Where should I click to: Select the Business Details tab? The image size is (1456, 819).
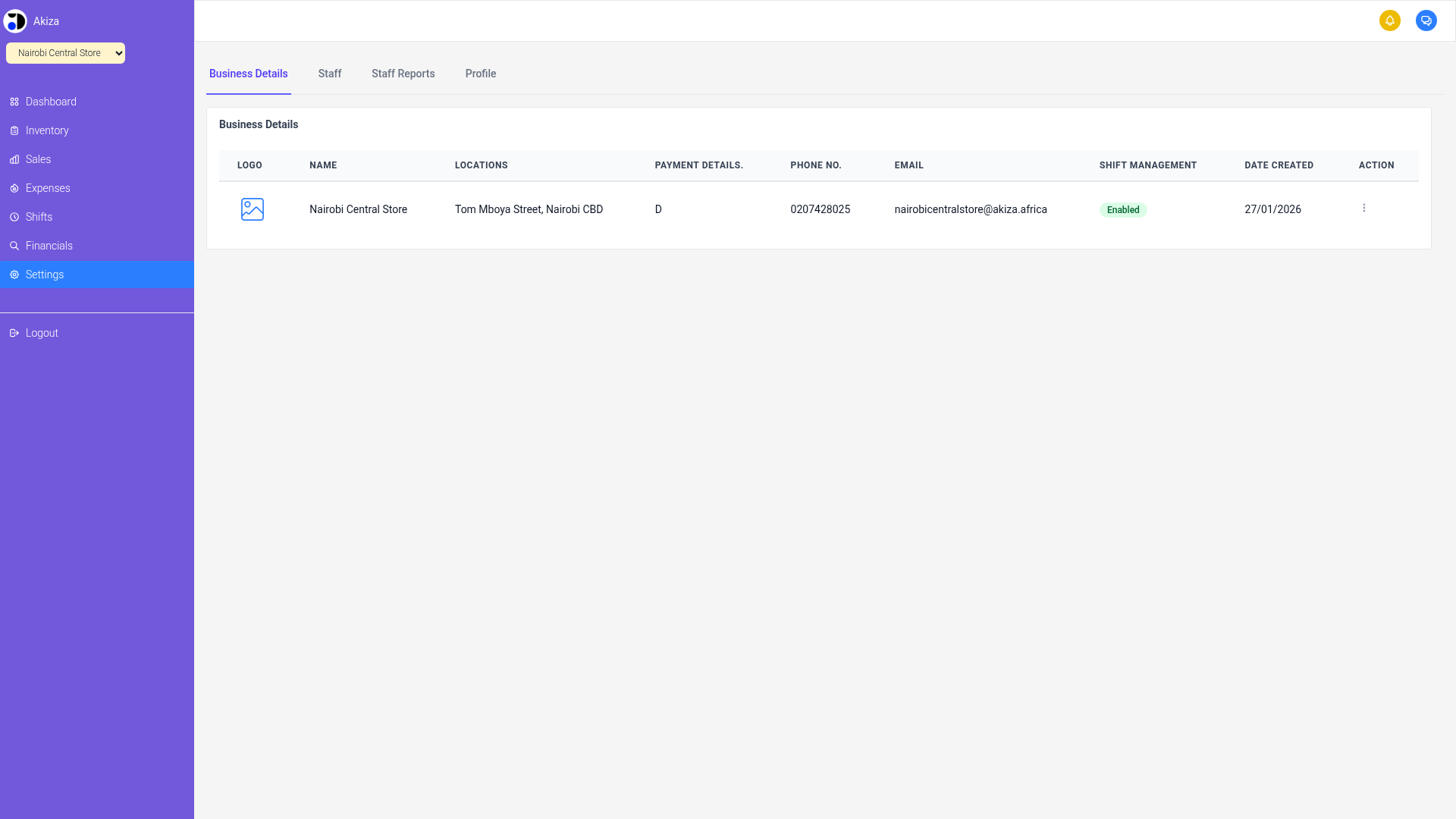coord(248,74)
